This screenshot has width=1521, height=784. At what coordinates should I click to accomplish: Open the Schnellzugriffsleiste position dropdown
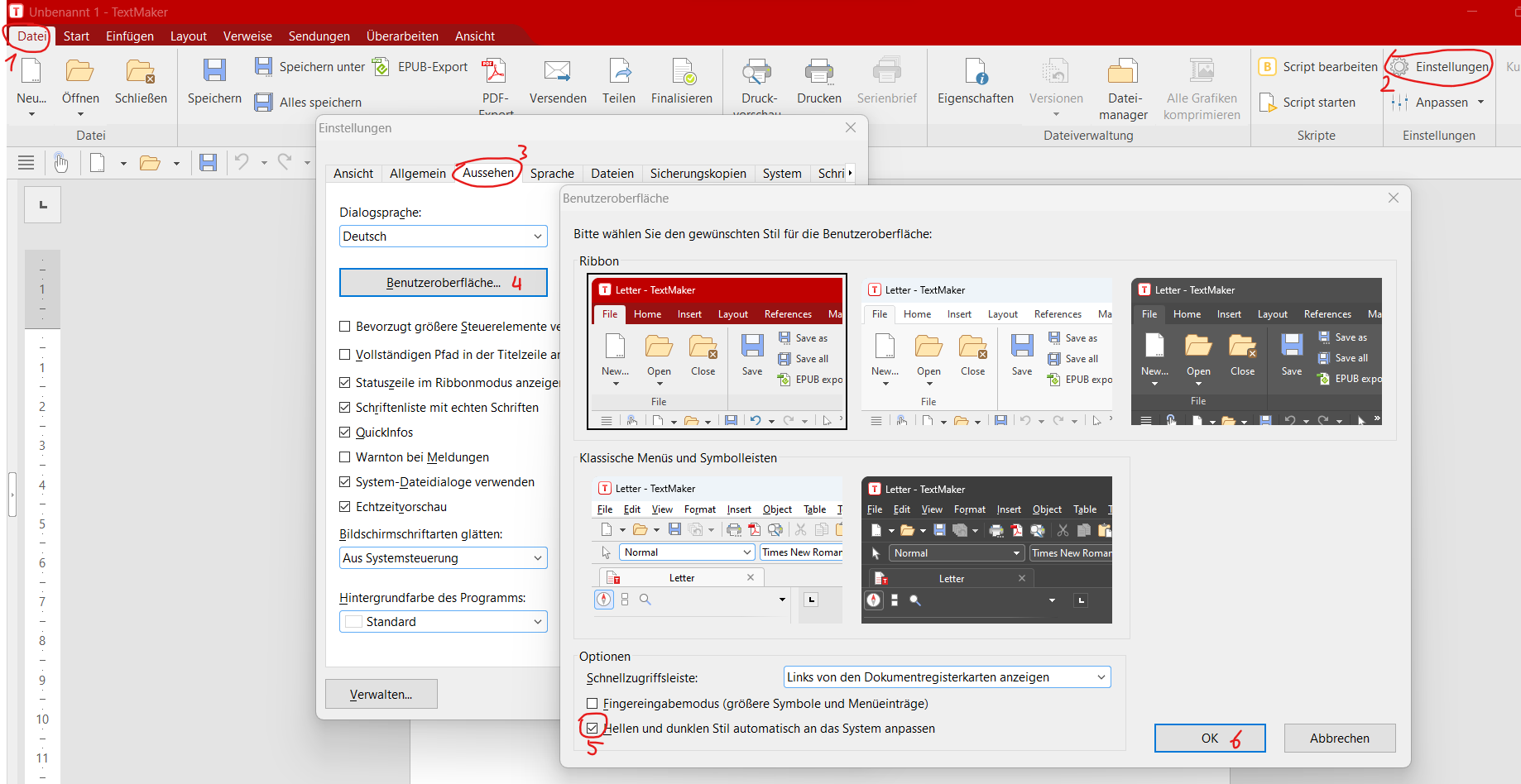pos(947,677)
